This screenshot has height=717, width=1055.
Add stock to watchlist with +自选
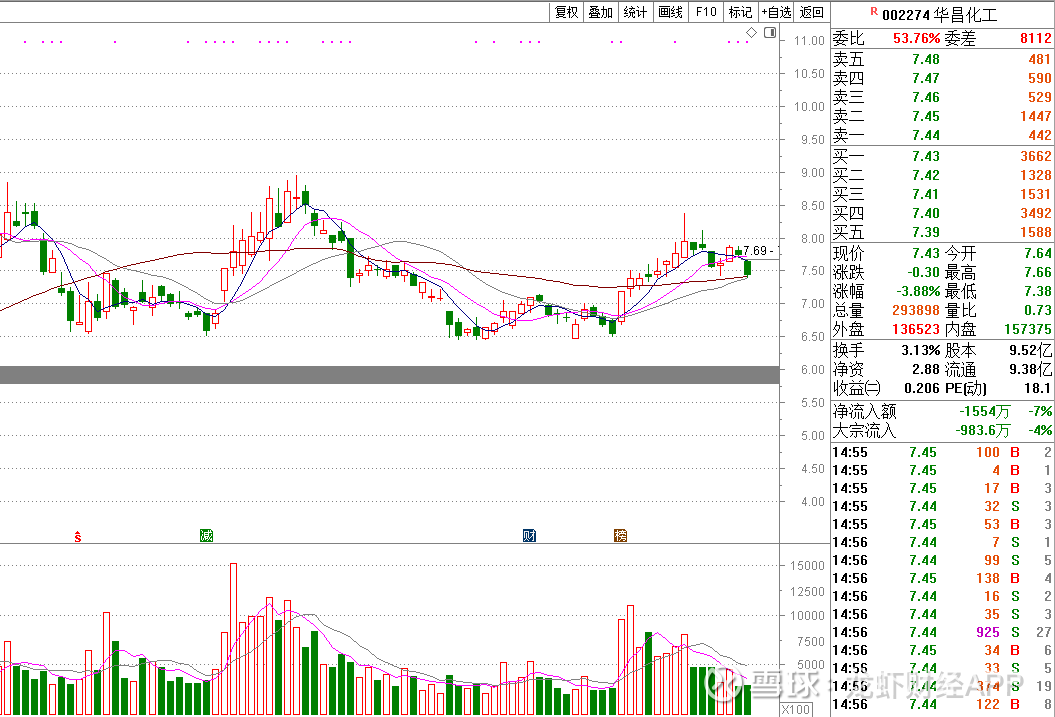pyautogui.click(x=776, y=12)
